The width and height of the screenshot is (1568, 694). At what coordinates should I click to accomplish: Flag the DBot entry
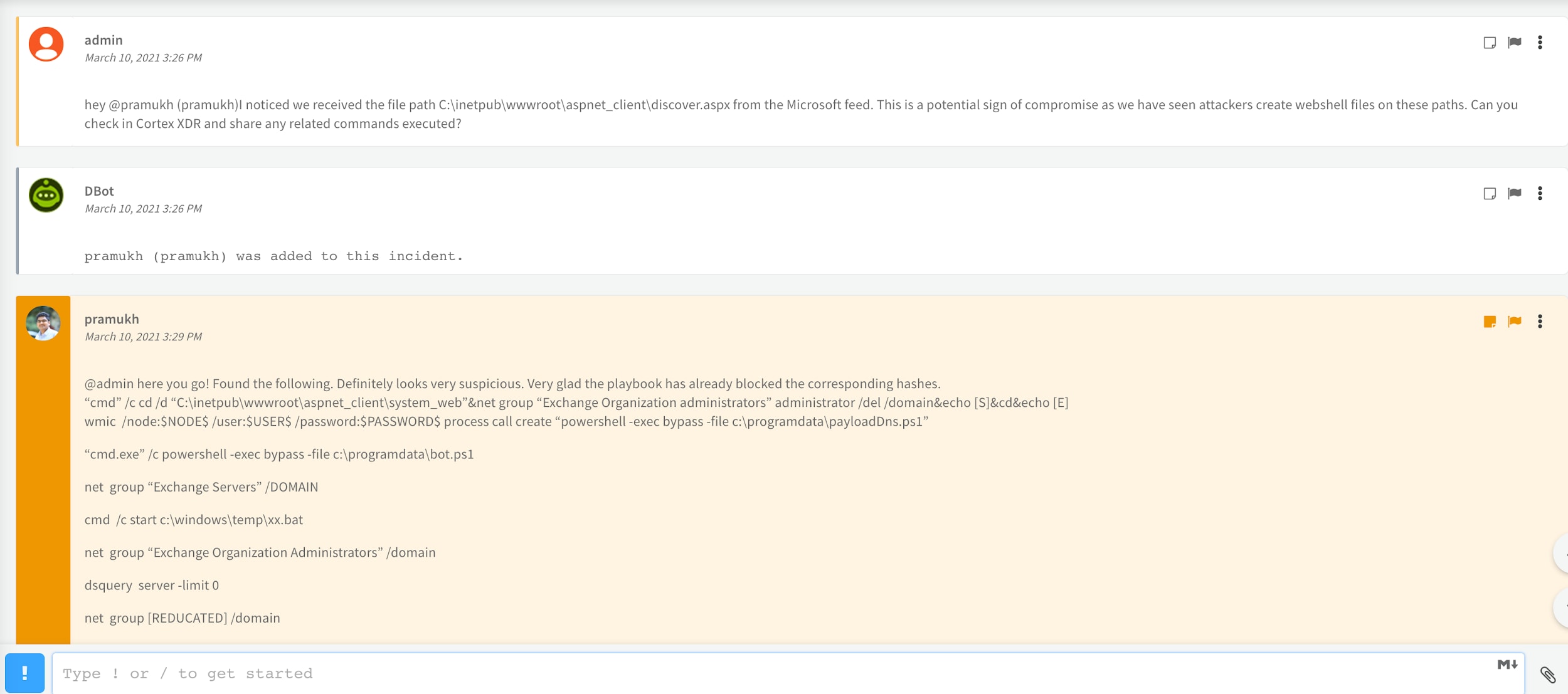pos(1515,193)
